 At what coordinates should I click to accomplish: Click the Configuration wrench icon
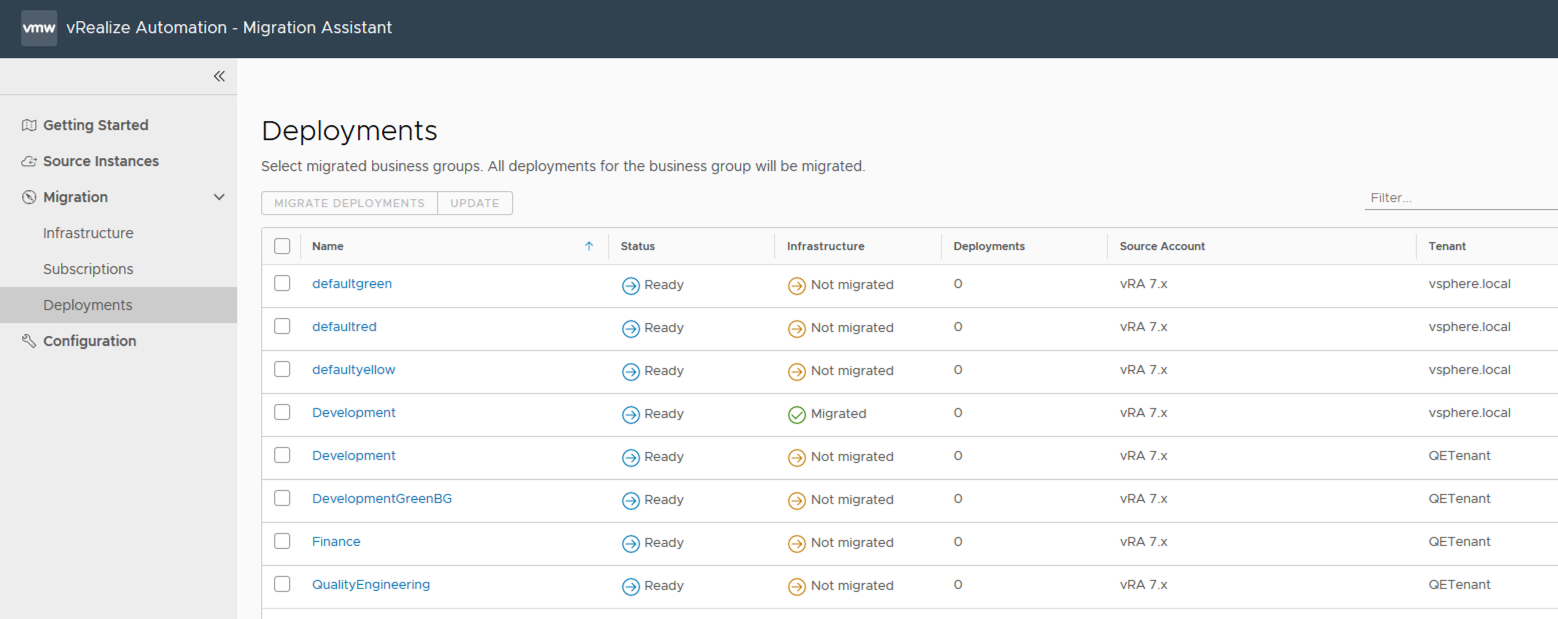click(29, 341)
